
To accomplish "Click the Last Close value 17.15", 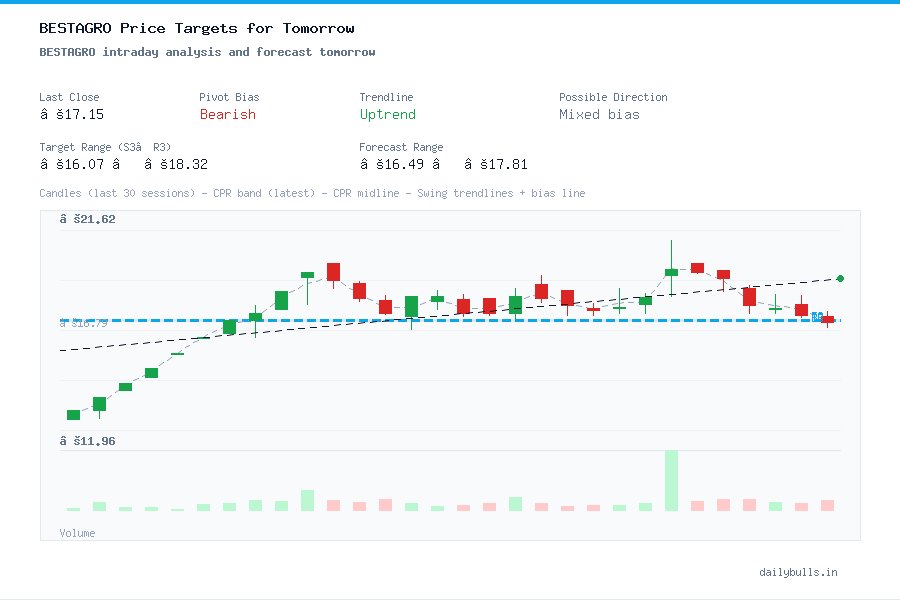I will point(72,114).
